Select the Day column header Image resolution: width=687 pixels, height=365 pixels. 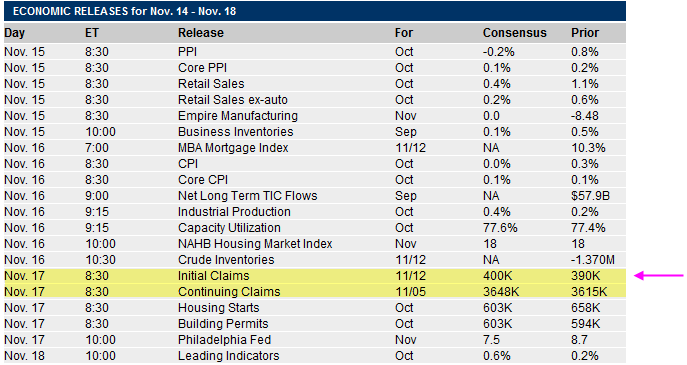tap(14, 33)
